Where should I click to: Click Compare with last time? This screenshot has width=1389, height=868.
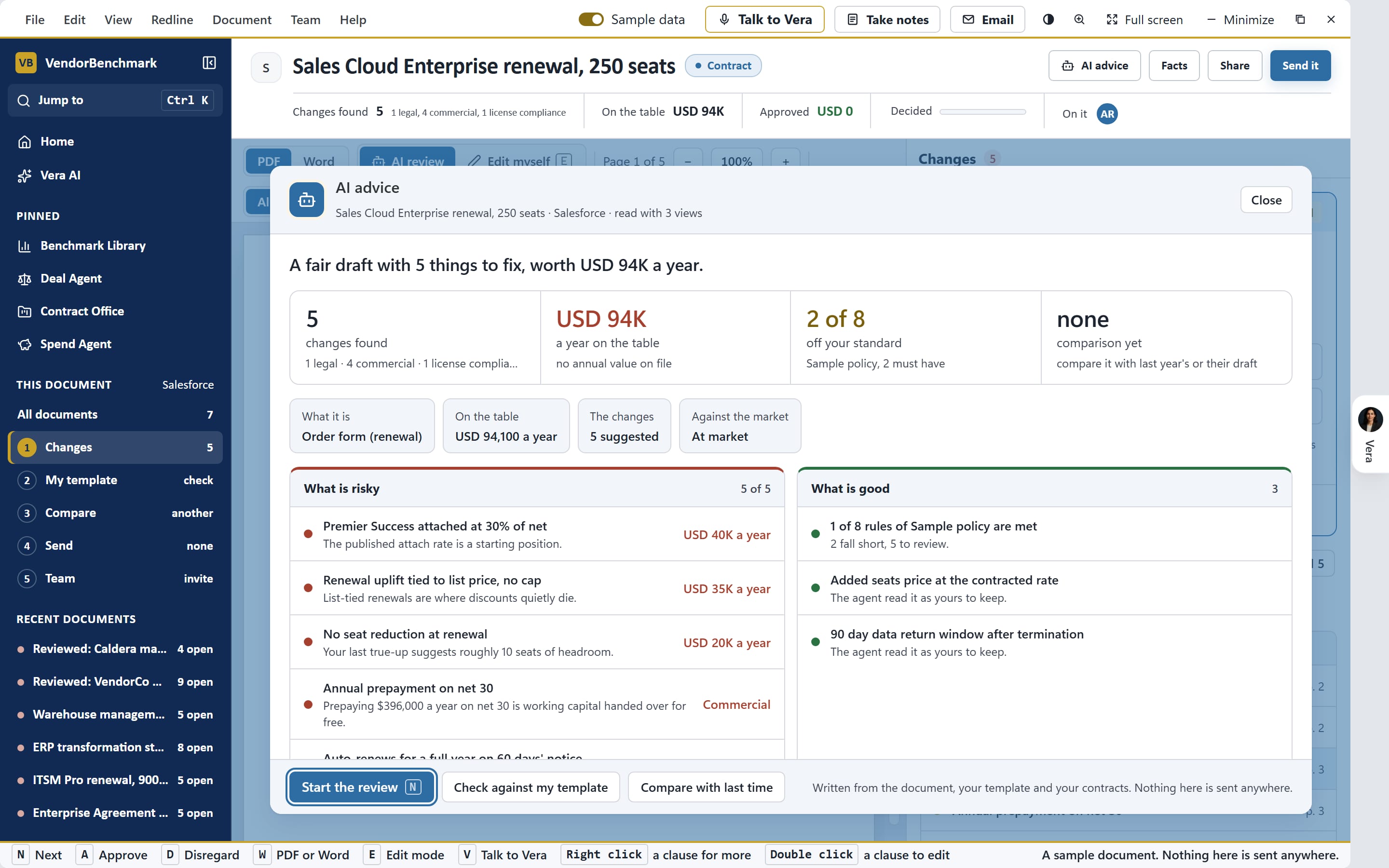[707, 787]
